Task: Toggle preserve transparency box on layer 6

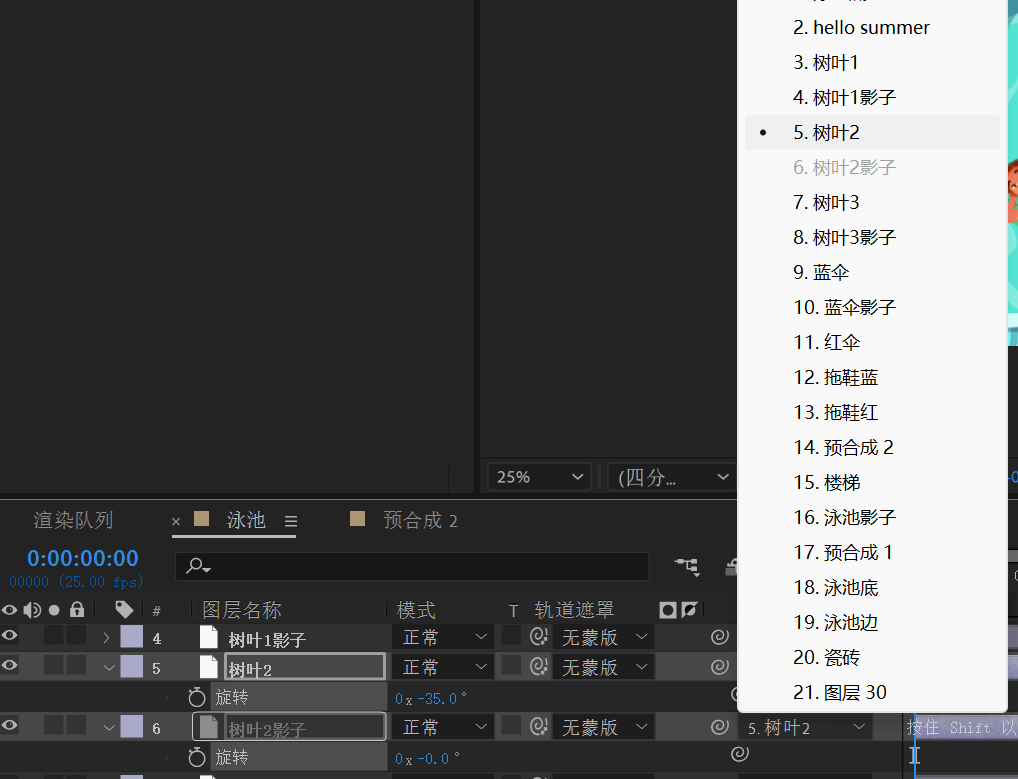Action: (x=512, y=726)
